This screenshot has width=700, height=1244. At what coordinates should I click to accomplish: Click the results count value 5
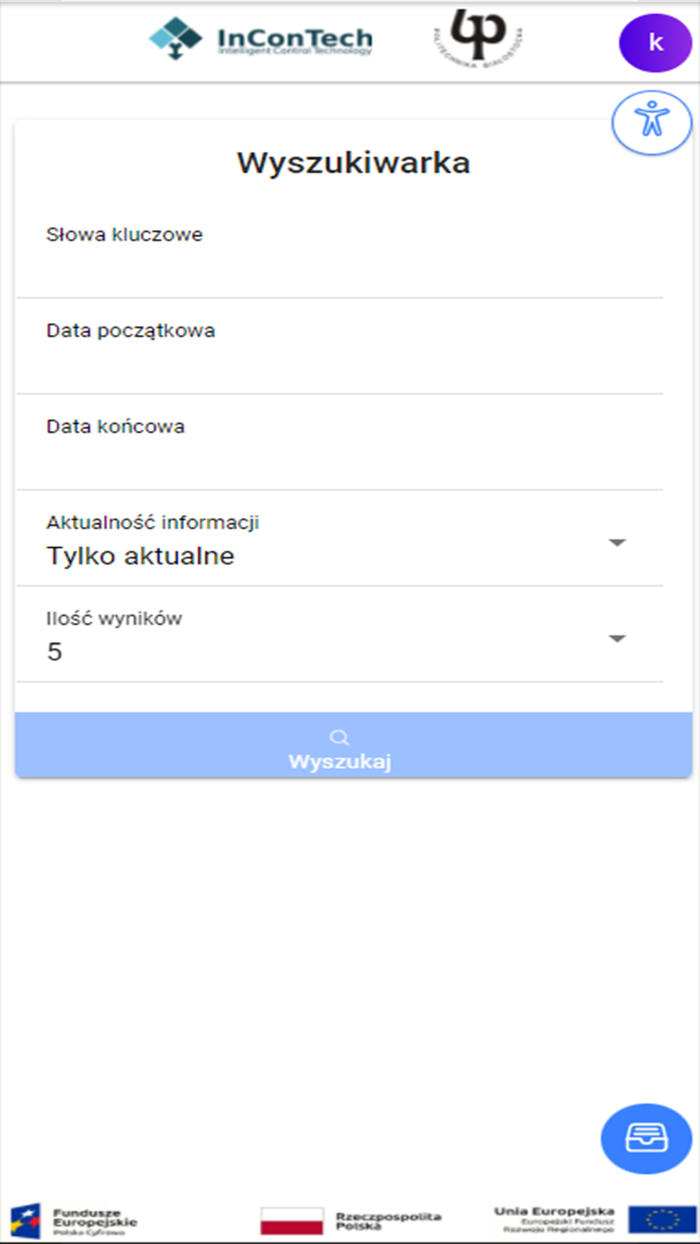[x=56, y=651]
